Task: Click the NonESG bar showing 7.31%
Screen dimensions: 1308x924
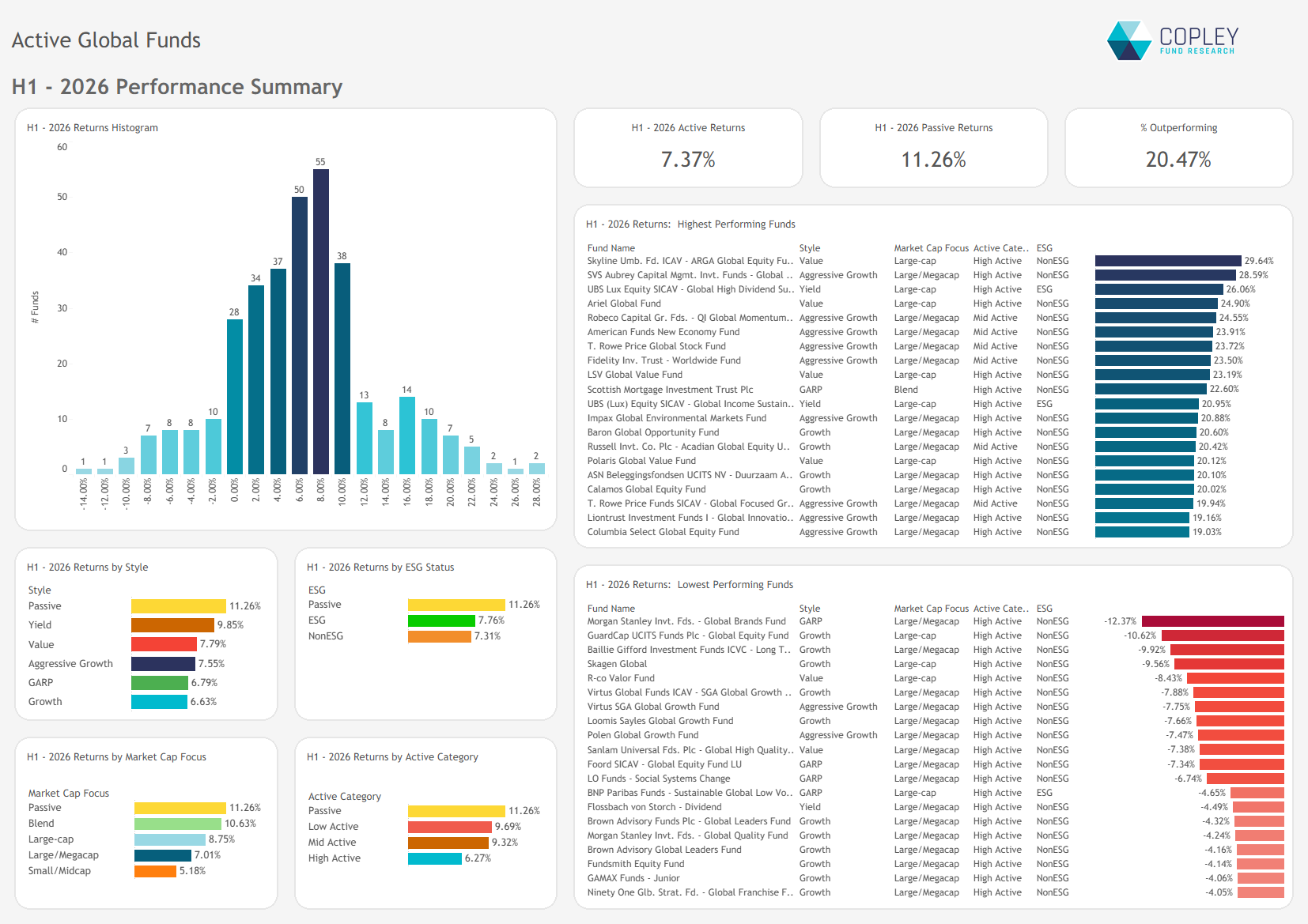Action: [440, 636]
